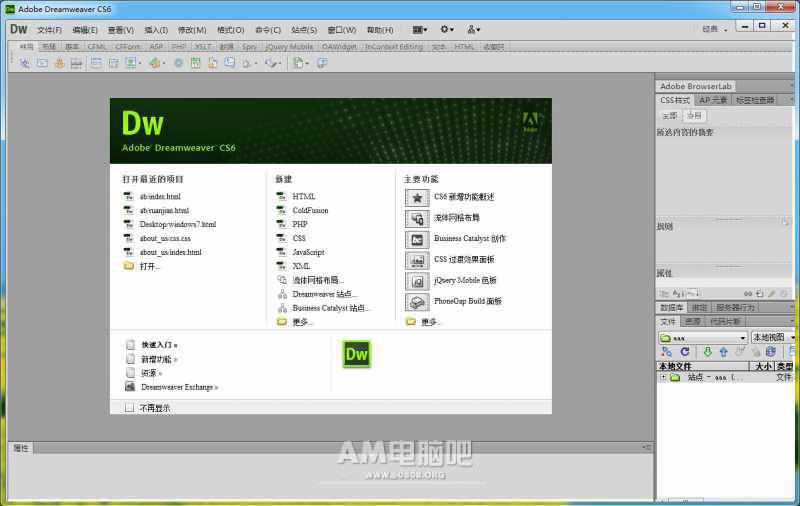Image resolution: width=800 pixels, height=506 pixels.
Task: Refresh the Files panel
Action: [685, 351]
